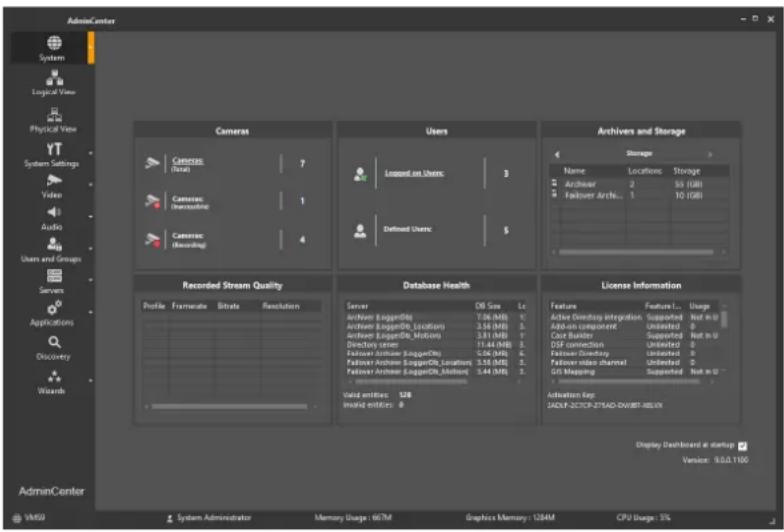Screen dimensions: 784x532
Task: Toggle Display Dashboard at startup checkbox
Action: coord(742,446)
